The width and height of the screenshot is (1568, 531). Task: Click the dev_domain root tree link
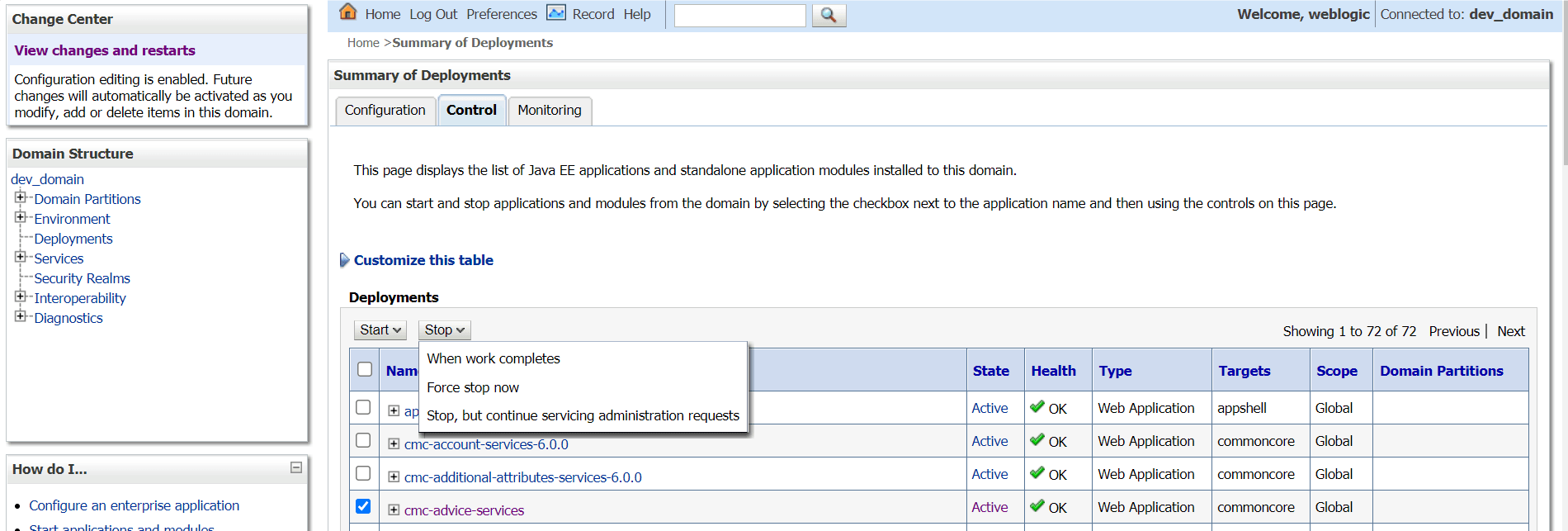point(47,179)
